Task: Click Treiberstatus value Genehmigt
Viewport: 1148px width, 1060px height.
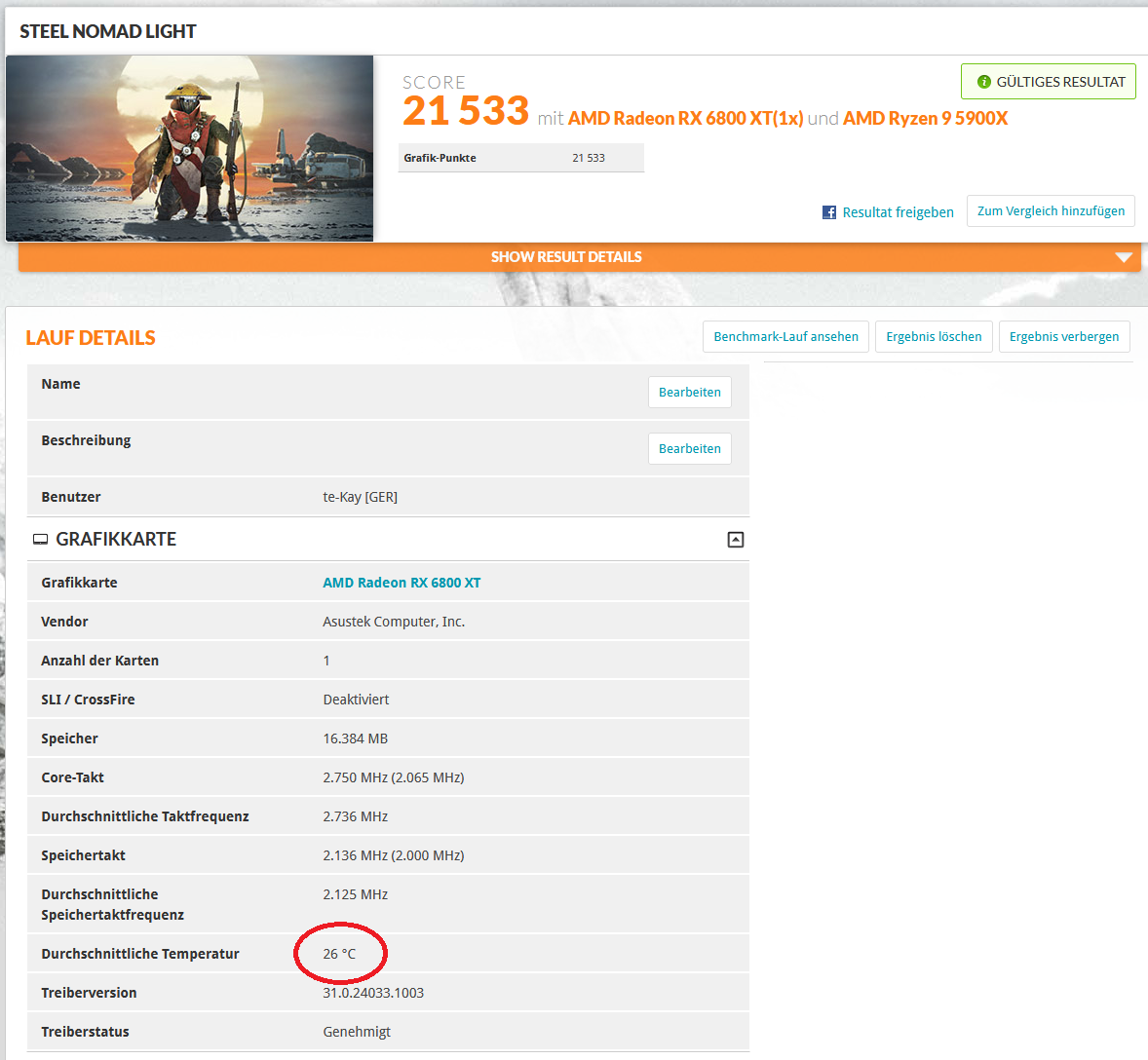Action: point(357,1032)
